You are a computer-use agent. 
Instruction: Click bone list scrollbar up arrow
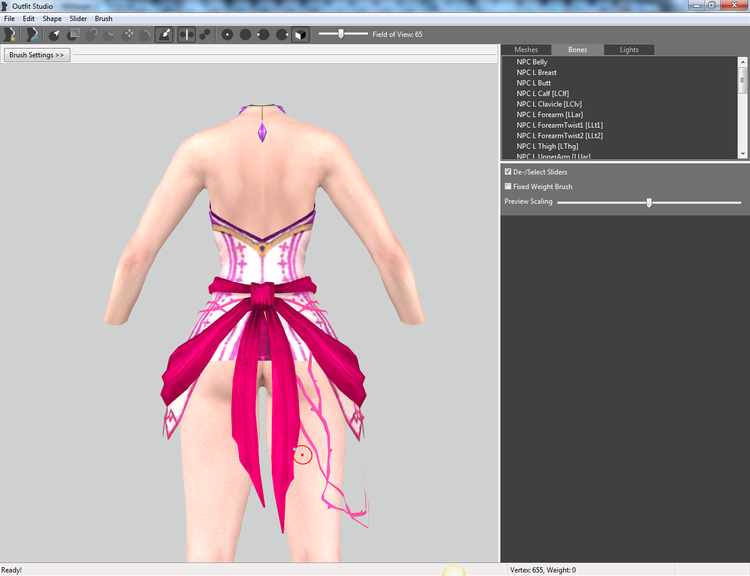(x=742, y=62)
